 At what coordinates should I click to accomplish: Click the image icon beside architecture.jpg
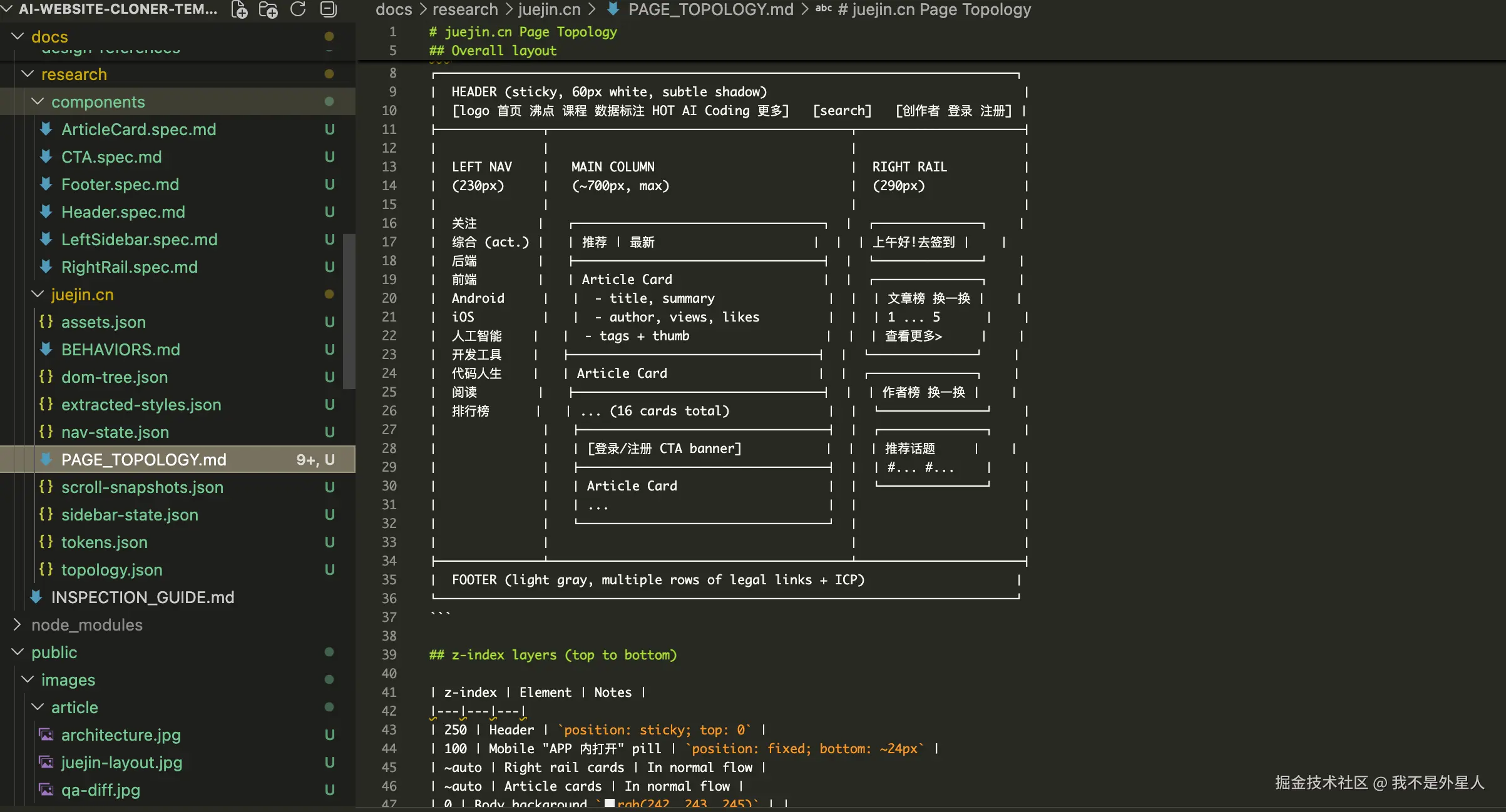tap(46, 734)
